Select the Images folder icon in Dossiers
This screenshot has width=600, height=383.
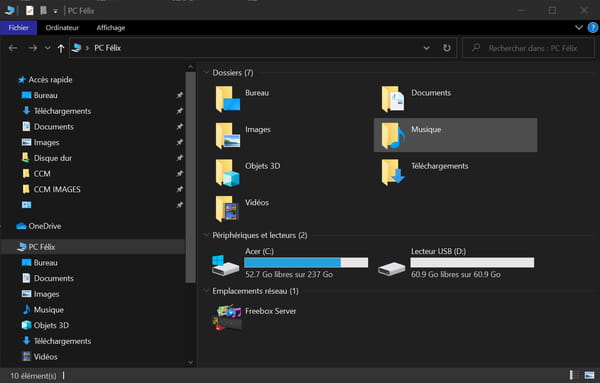coord(228,136)
